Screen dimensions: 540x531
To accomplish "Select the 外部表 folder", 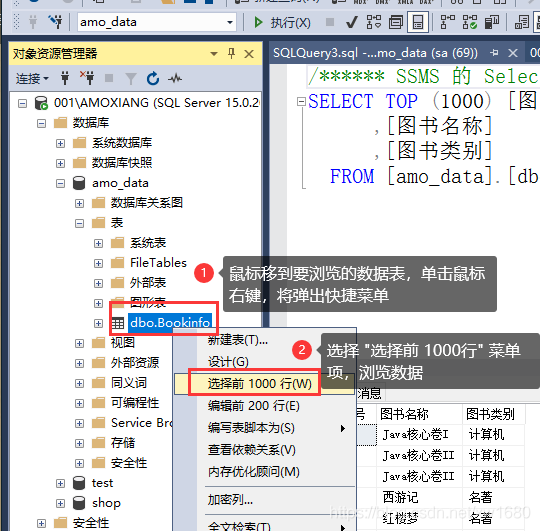I will point(148,283).
